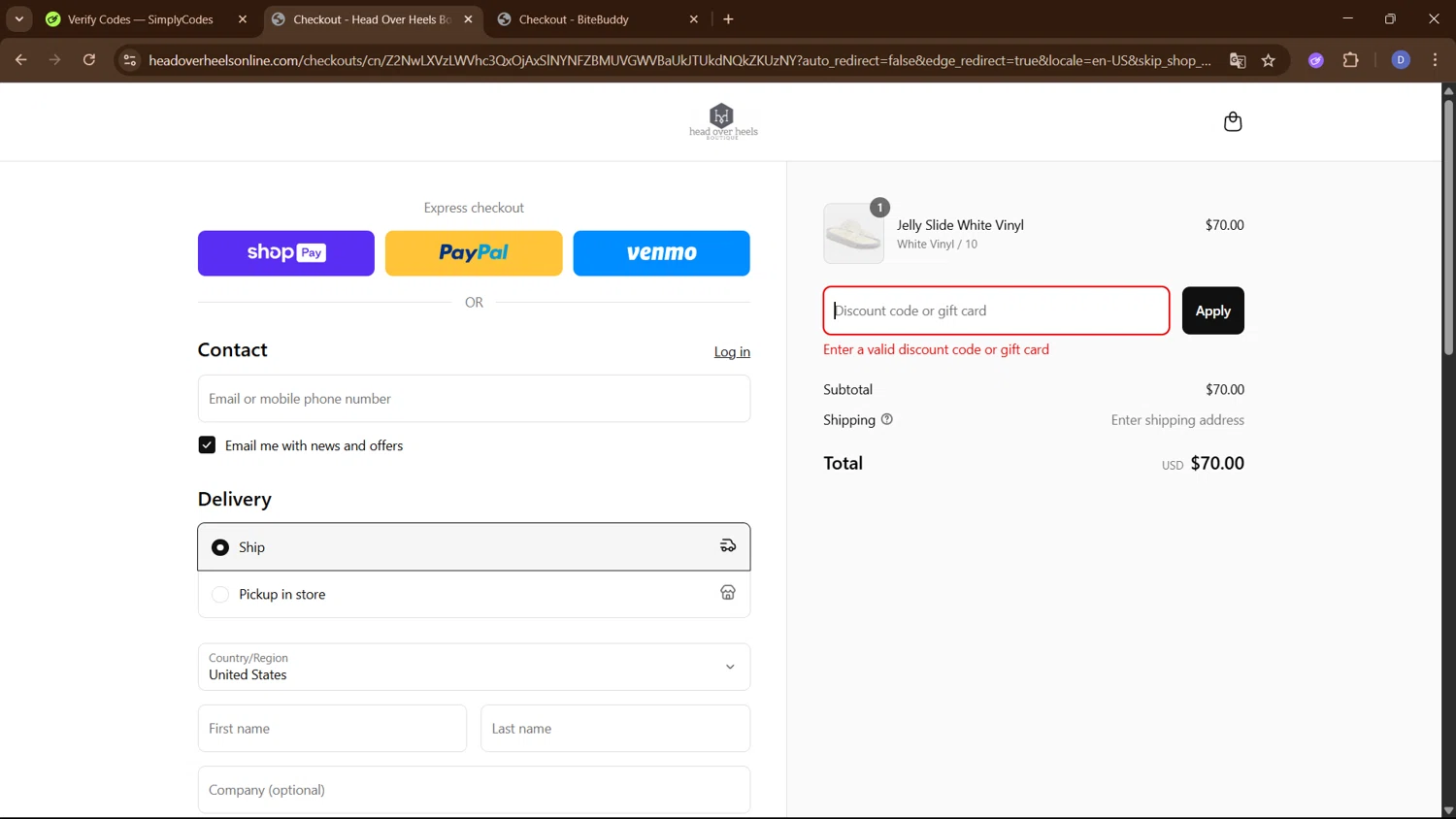Reload the checkout page
The image size is (1456, 819).
pos(88,60)
